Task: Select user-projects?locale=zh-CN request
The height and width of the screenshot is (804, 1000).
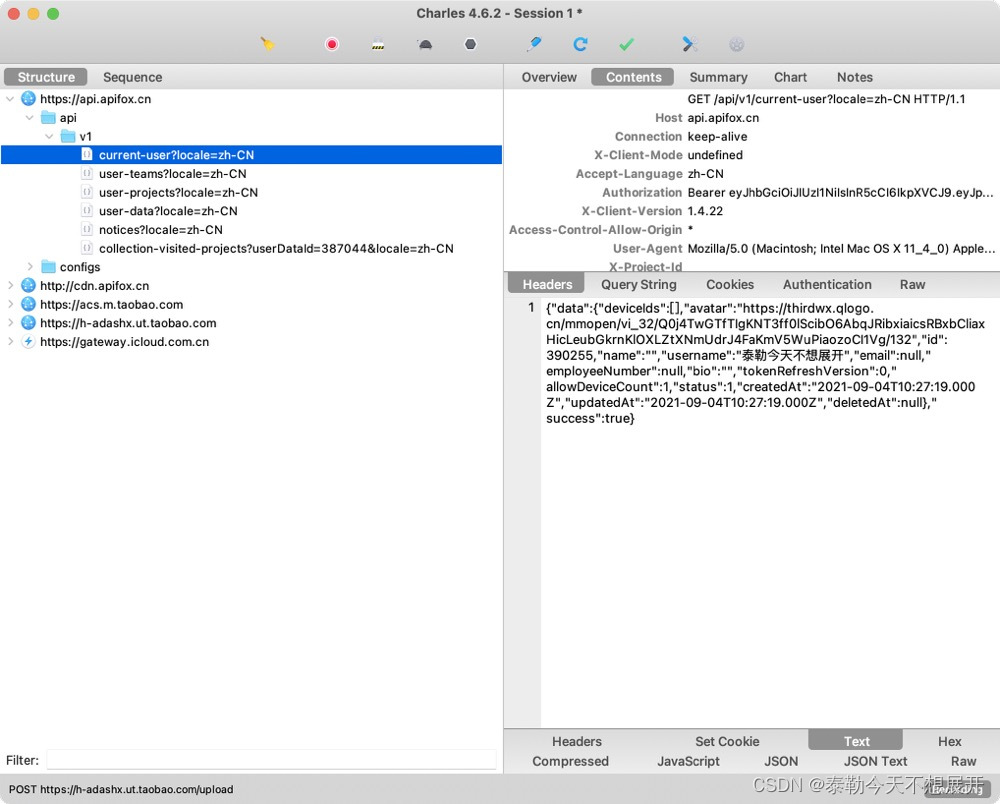Action: (x=178, y=193)
